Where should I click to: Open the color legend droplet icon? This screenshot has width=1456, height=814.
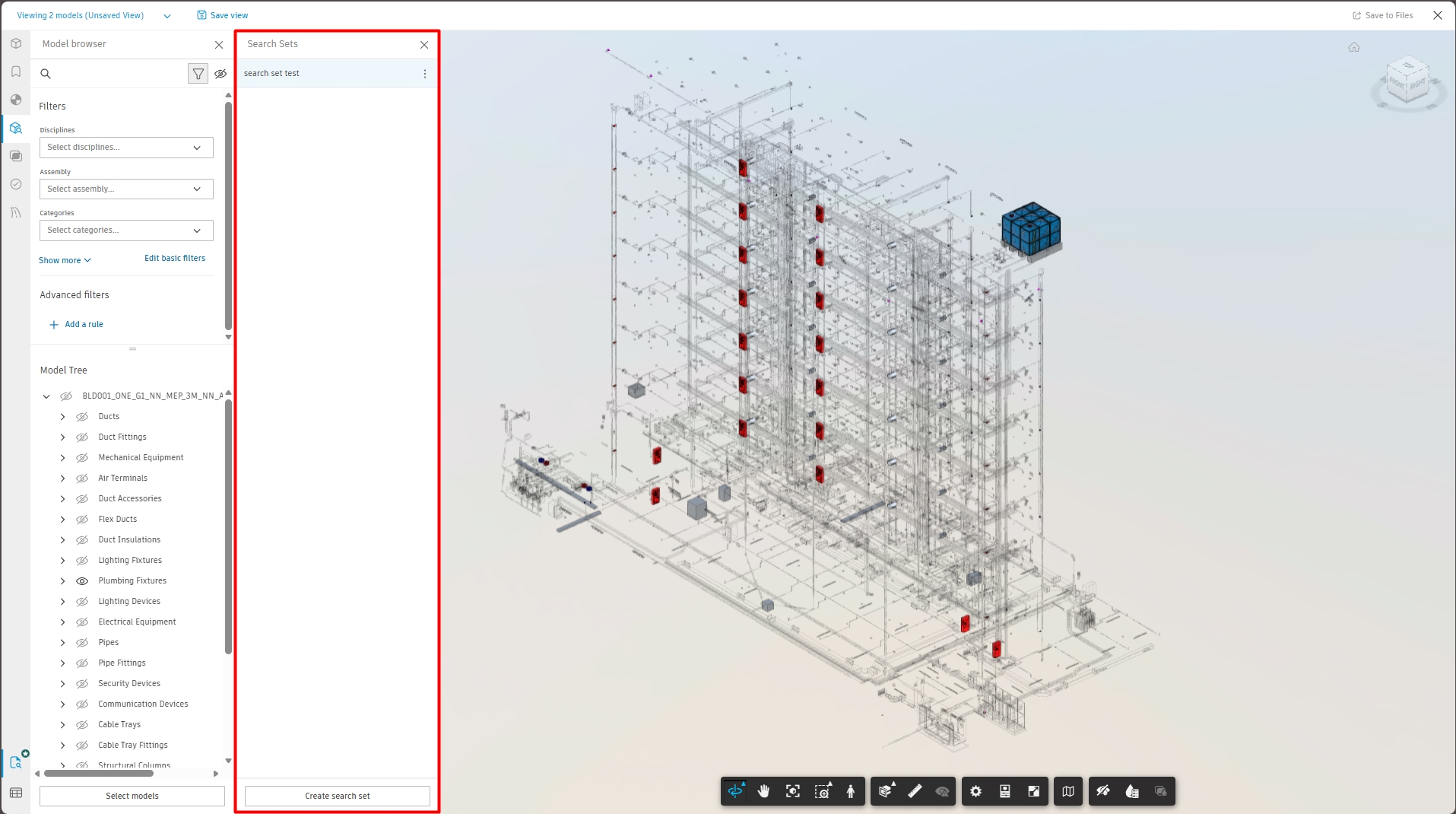(1132, 791)
